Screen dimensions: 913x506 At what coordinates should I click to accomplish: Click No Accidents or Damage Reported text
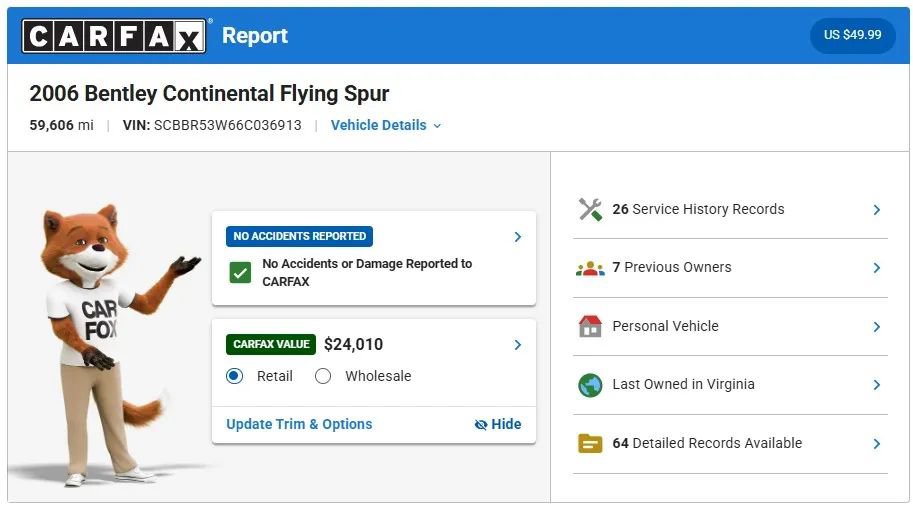[x=367, y=273]
